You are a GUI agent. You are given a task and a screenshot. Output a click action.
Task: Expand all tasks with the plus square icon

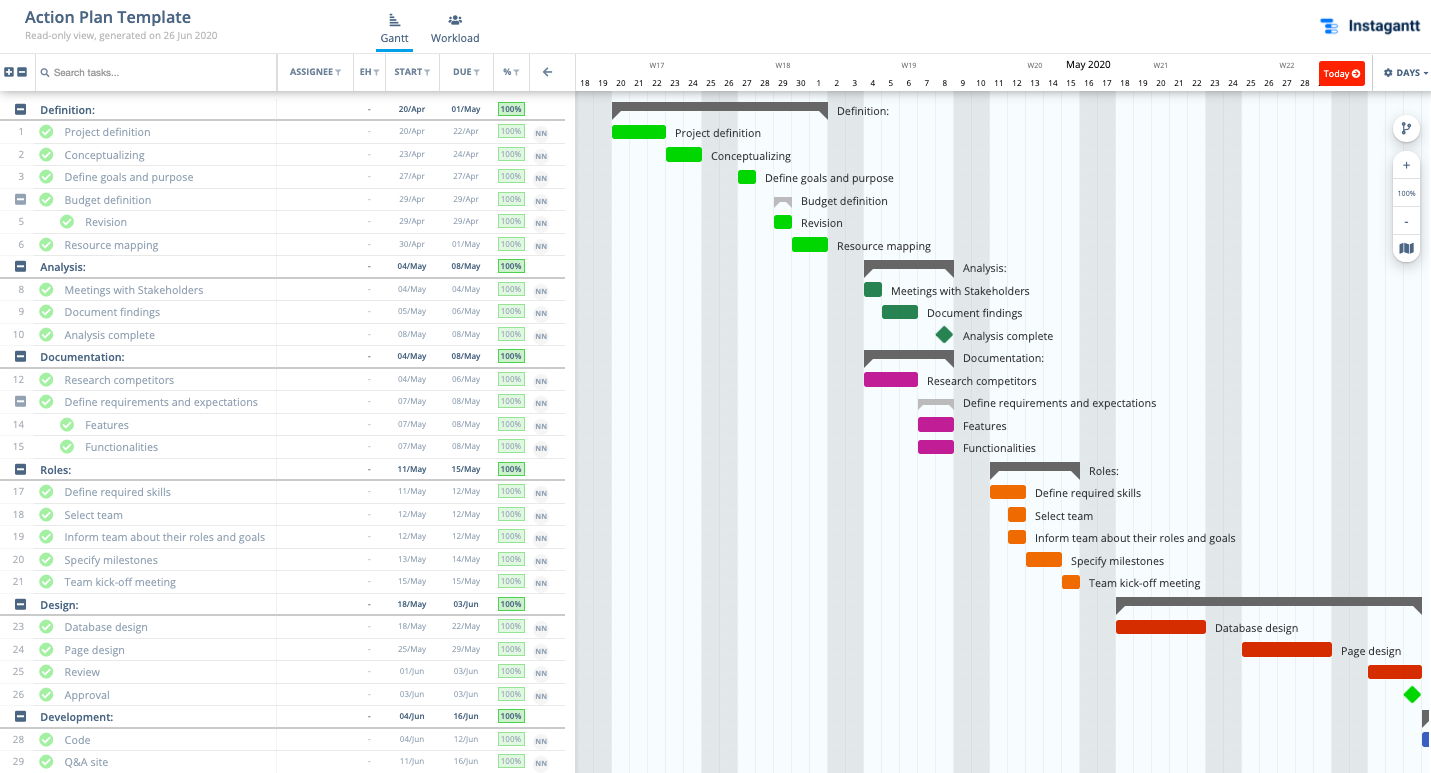[x=11, y=73]
